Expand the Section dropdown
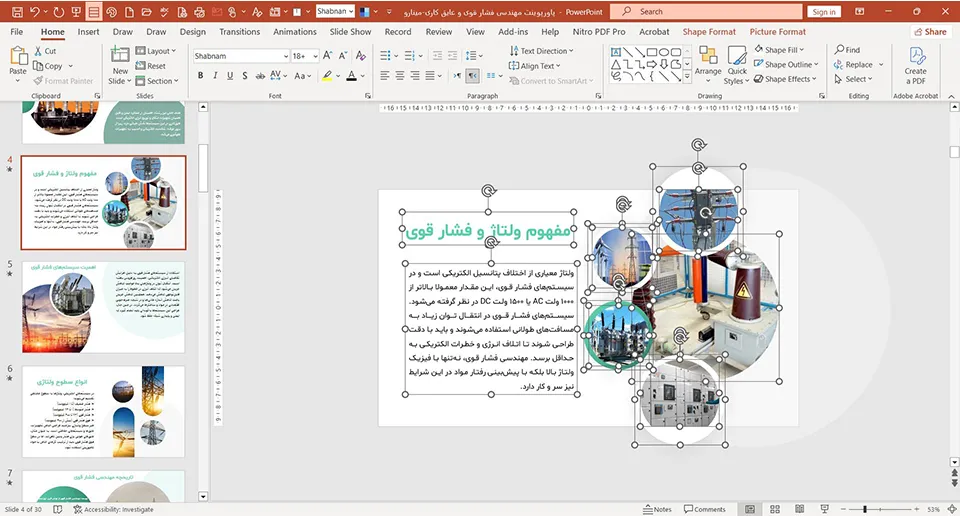Screen dimensions: 960x516 157,81
